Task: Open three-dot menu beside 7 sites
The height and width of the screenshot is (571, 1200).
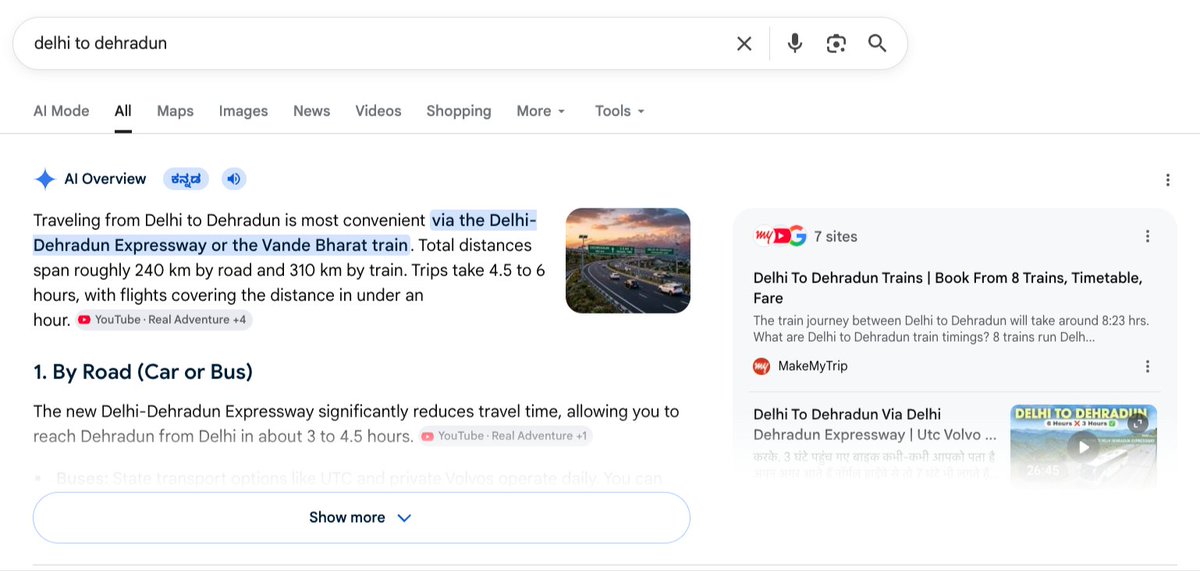Action: [1147, 237]
